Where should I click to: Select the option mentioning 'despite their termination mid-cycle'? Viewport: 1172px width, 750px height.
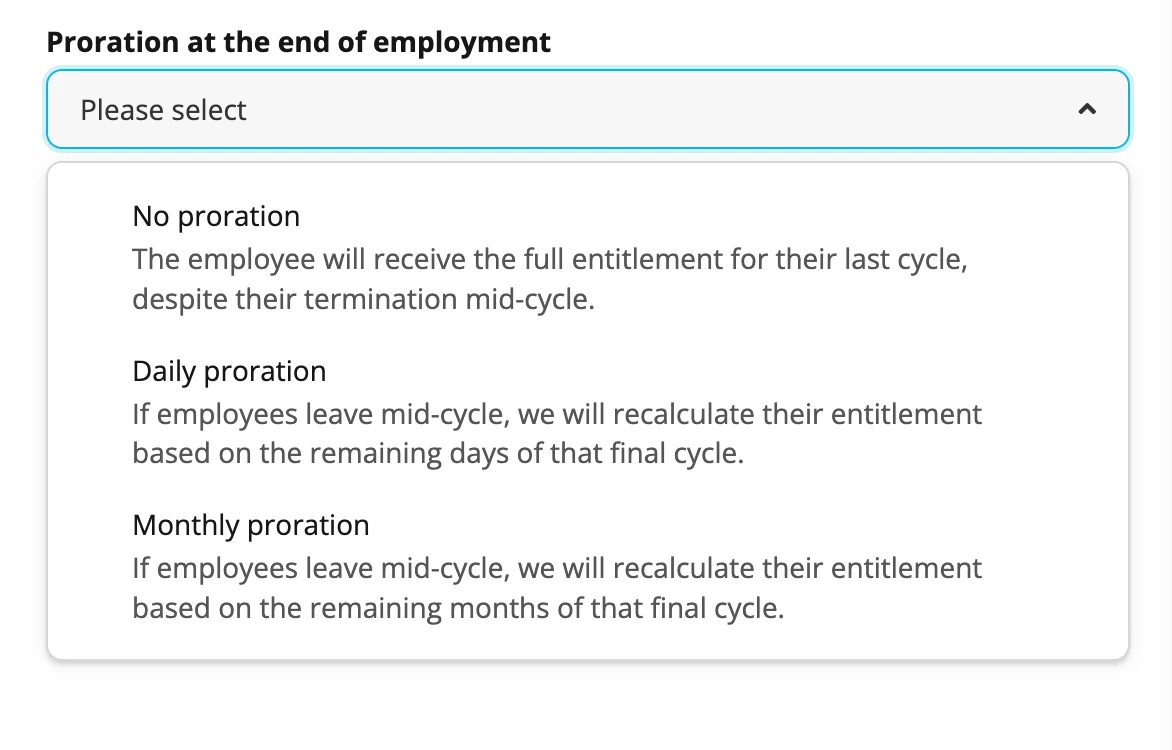pyautogui.click(x=587, y=257)
